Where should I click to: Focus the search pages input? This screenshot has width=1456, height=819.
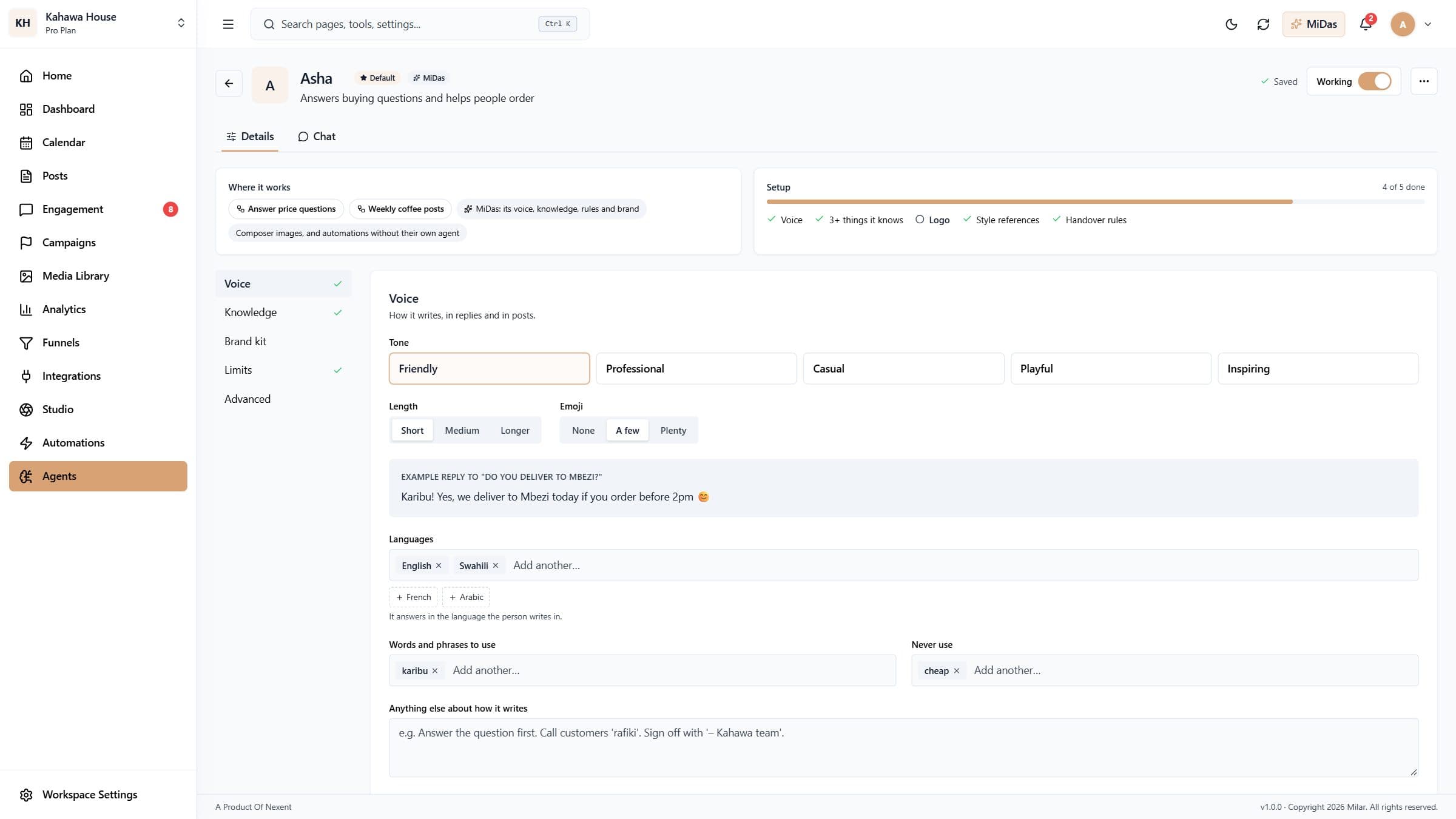click(420, 24)
